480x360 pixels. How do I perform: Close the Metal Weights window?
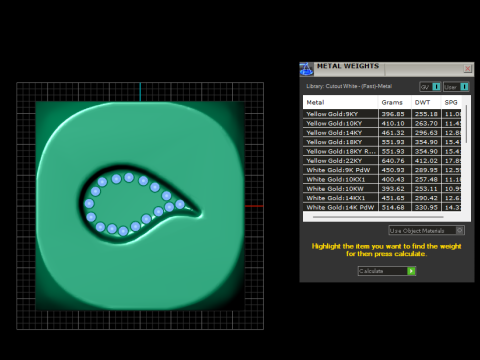click(x=467, y=68)
